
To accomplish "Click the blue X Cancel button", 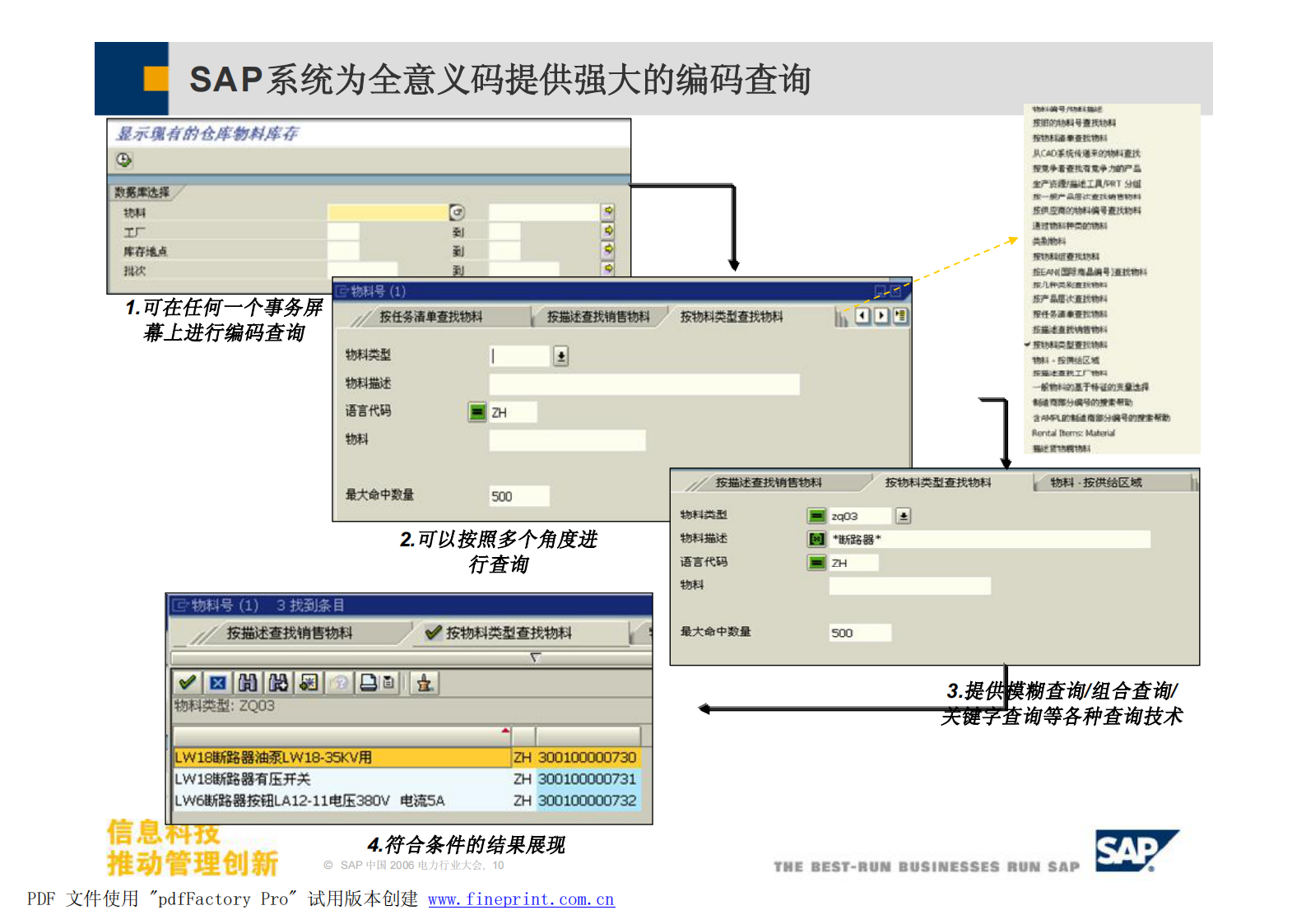I will 217,682.
